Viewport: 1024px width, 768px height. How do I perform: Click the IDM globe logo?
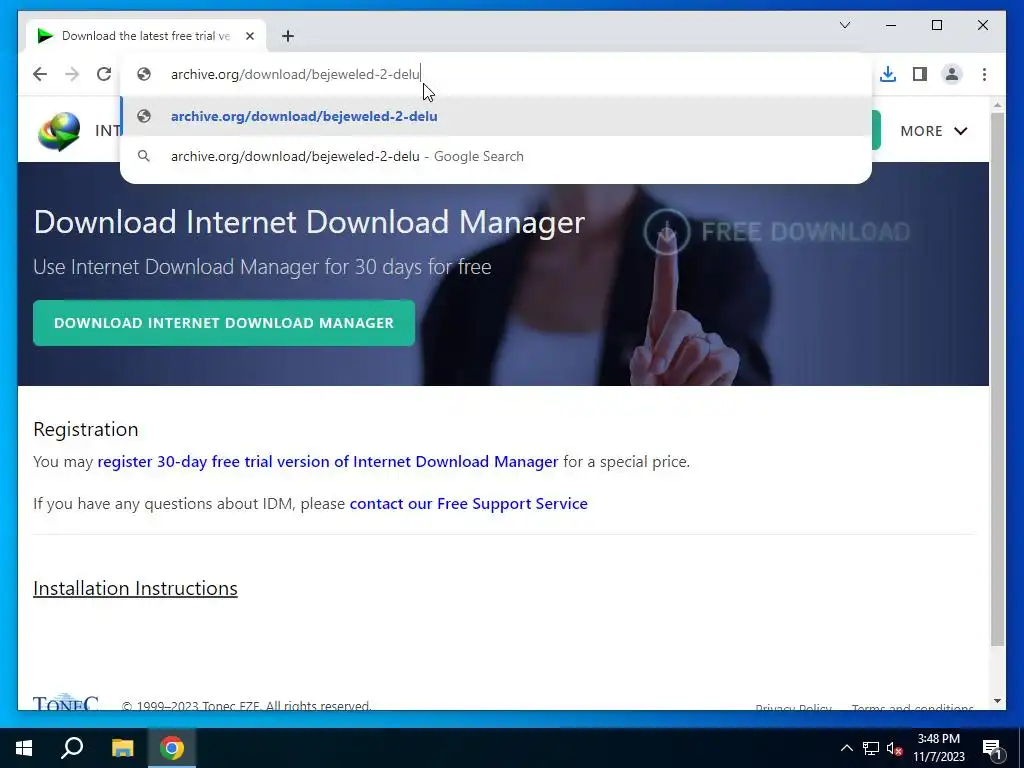pos(59,131)
